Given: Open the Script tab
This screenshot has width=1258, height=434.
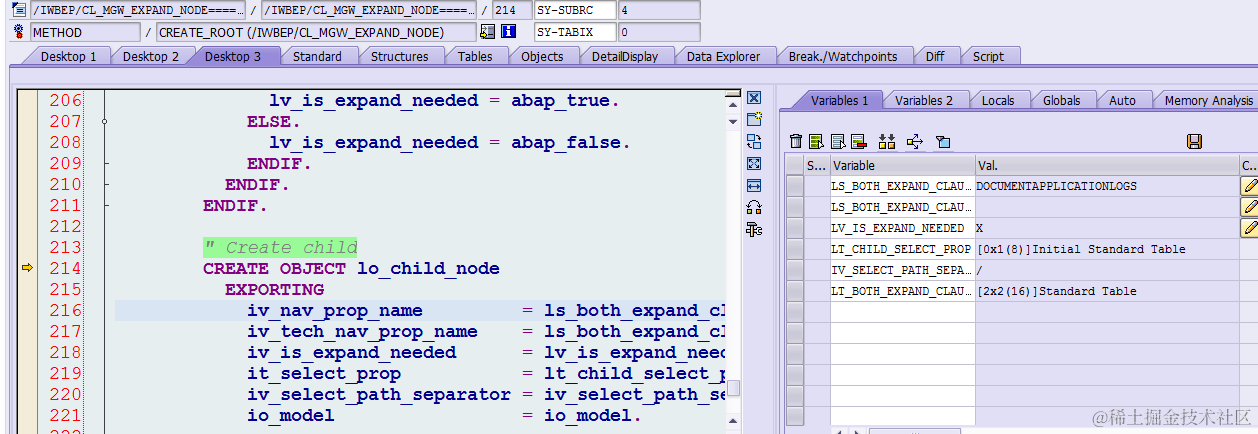Looking at the screenshot, I should click(x=988, y=56).
